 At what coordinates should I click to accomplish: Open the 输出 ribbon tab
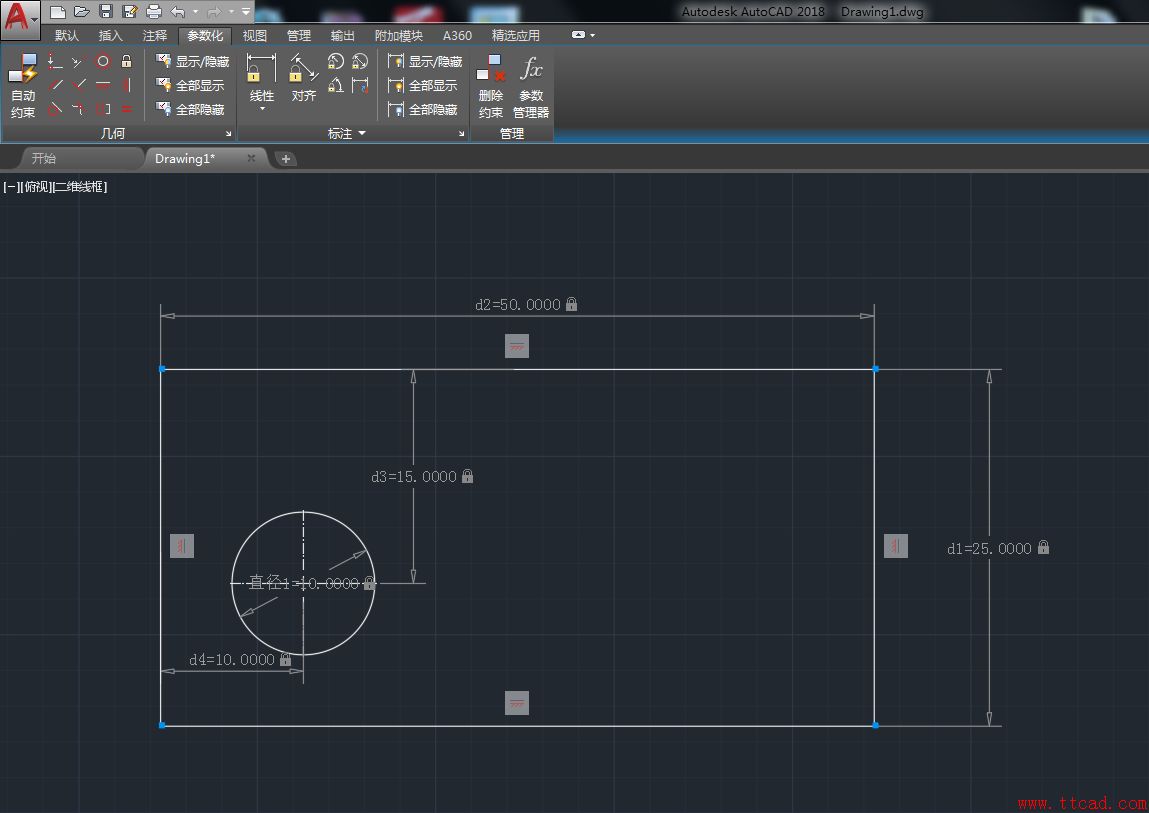click(342, 35)
